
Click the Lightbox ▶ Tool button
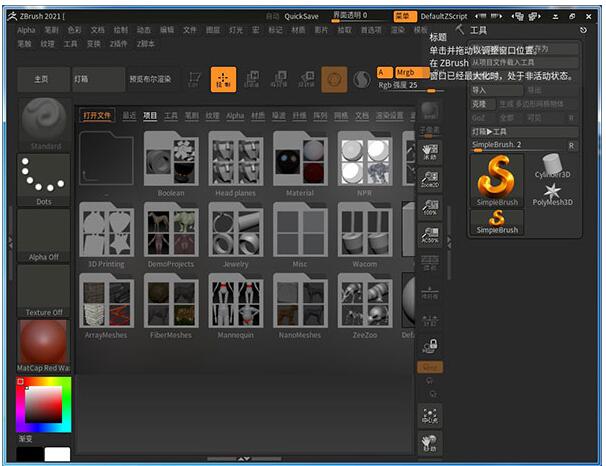pos(524,132)
